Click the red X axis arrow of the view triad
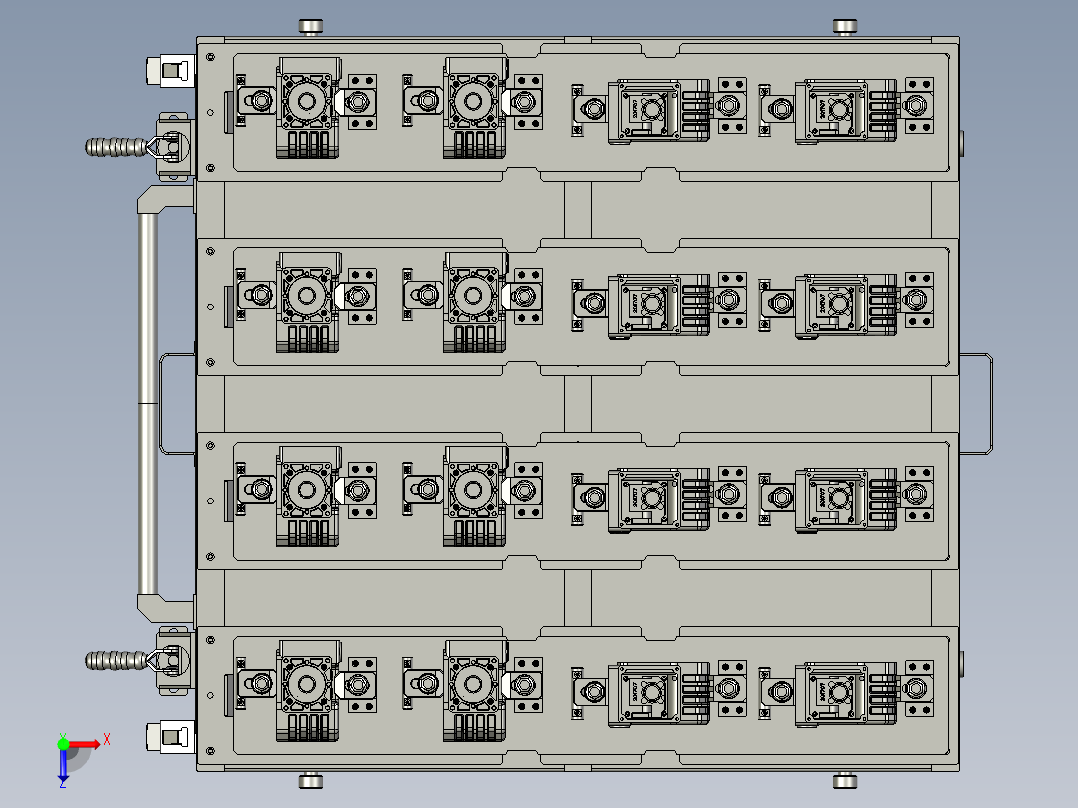The width and height of the screenshot is (1078, 808). [84, 745]
